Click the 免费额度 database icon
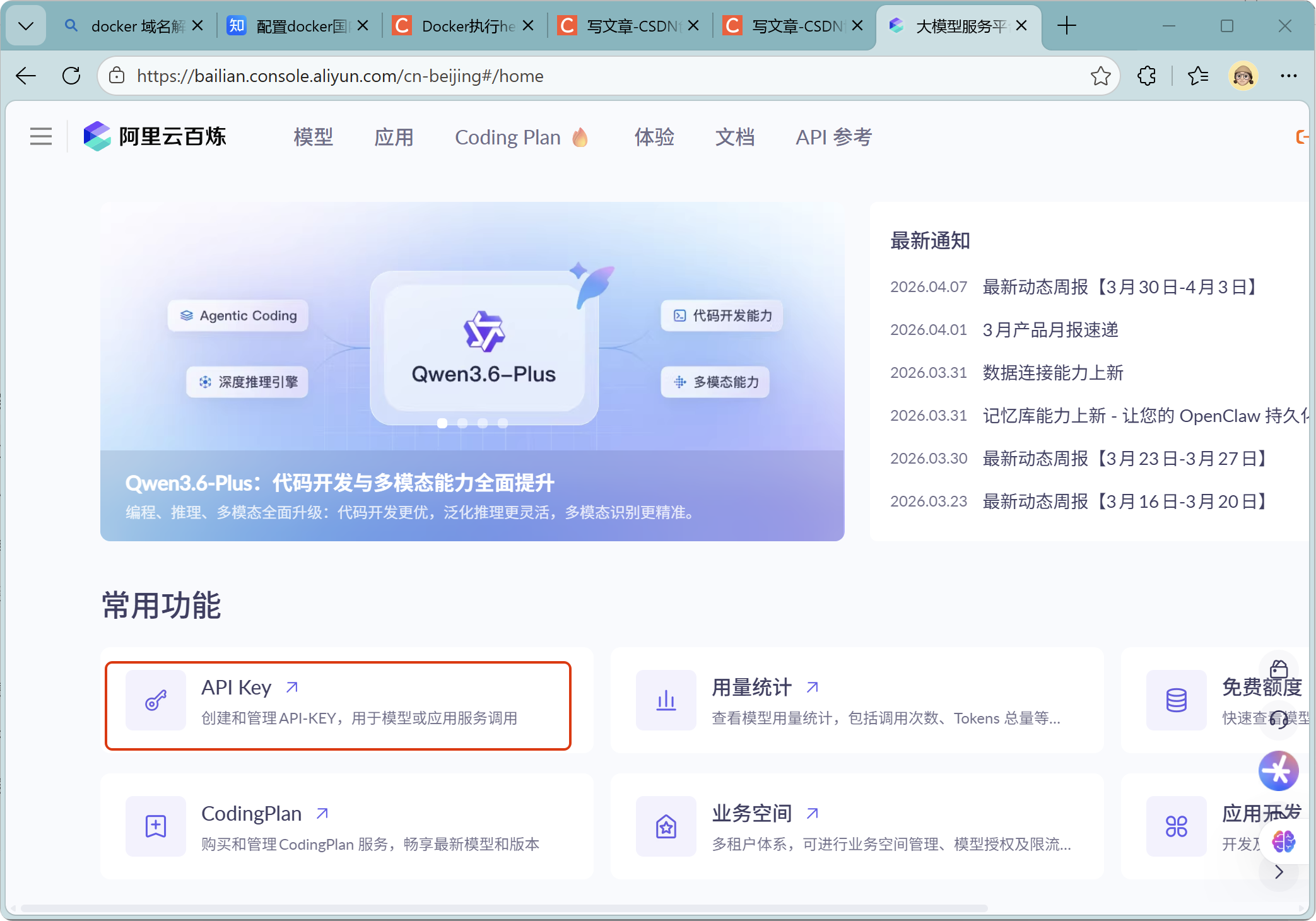Viewport: 1316px width, 921px height. coord(1177,700)
